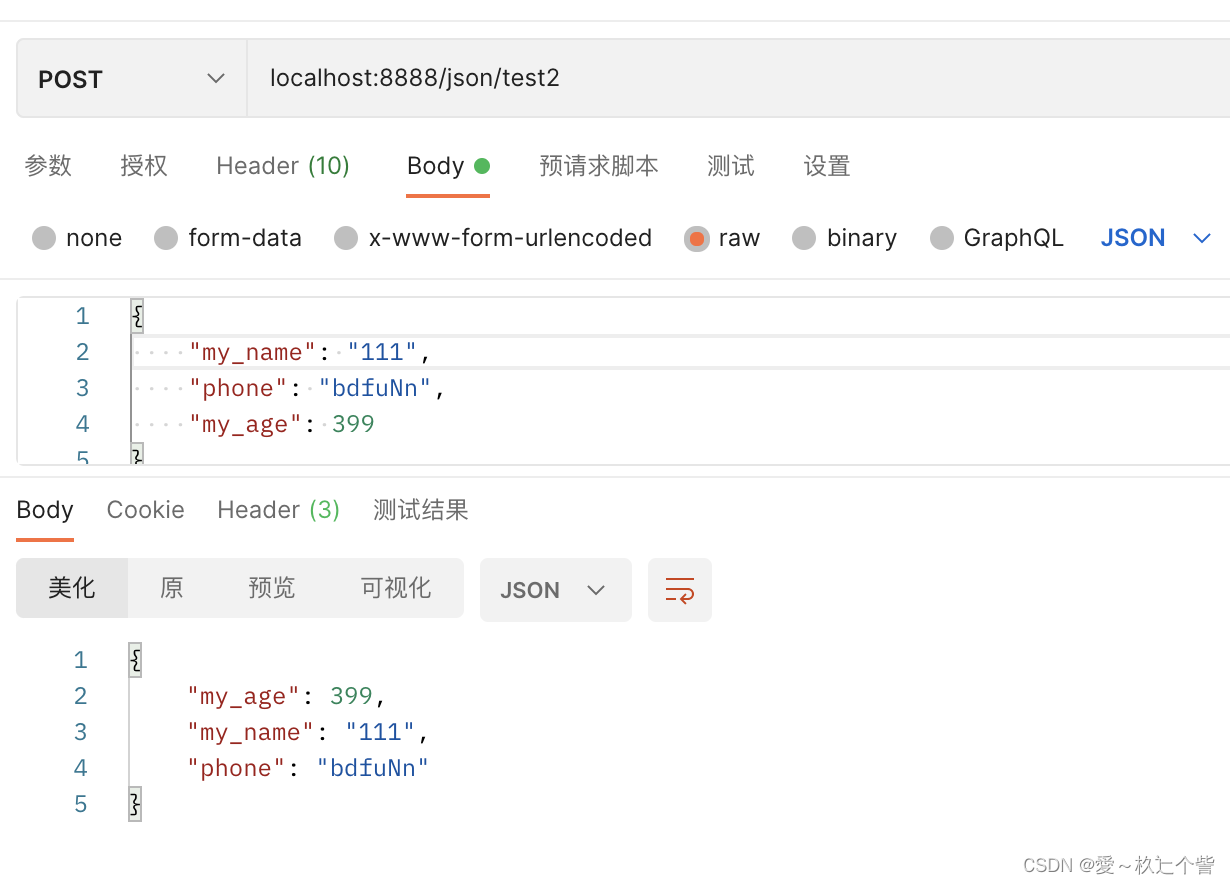Open the response Cookie tab

146,510
